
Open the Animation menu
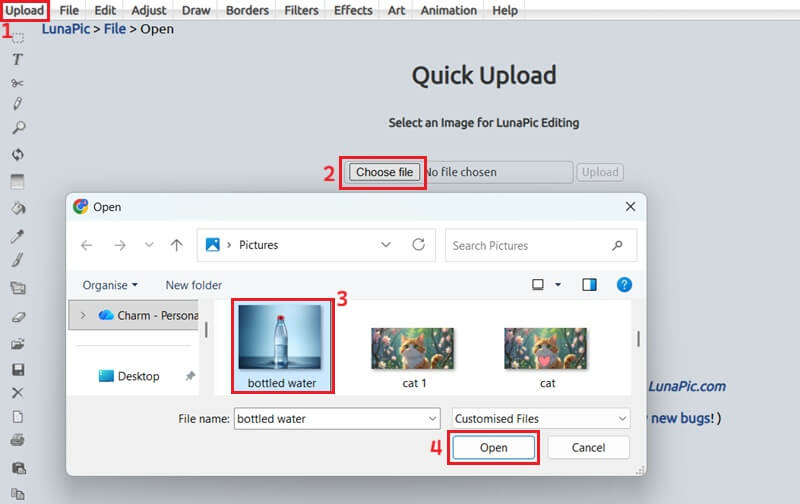448,10
